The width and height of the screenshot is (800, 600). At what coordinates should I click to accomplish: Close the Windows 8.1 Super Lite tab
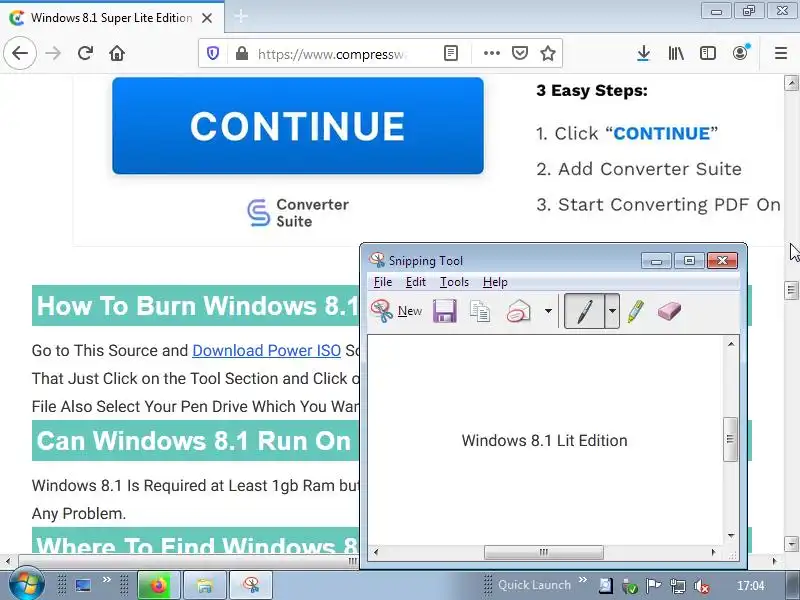[207, 18]
